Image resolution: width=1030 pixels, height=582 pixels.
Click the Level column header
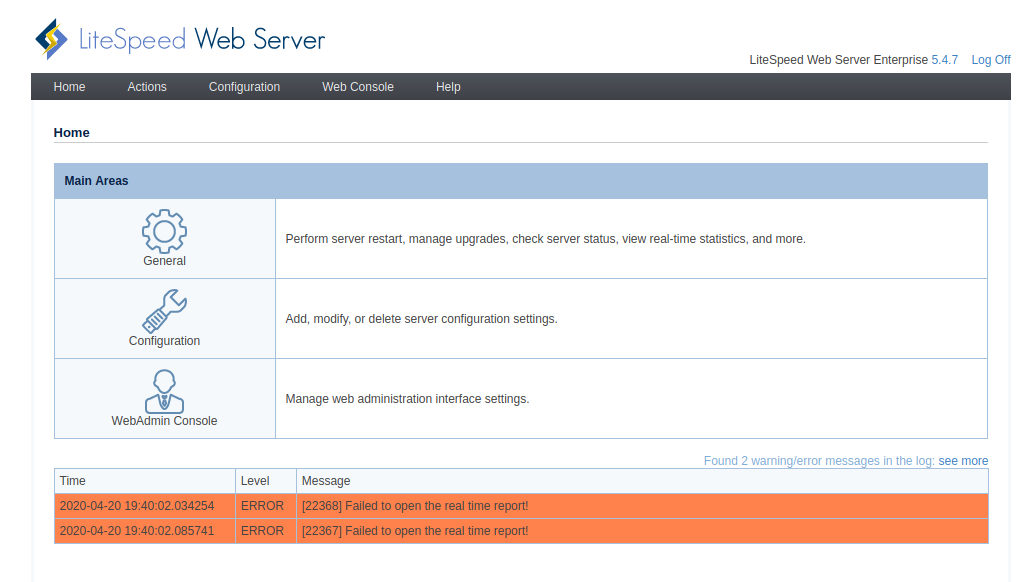click(x=256, y=481)
